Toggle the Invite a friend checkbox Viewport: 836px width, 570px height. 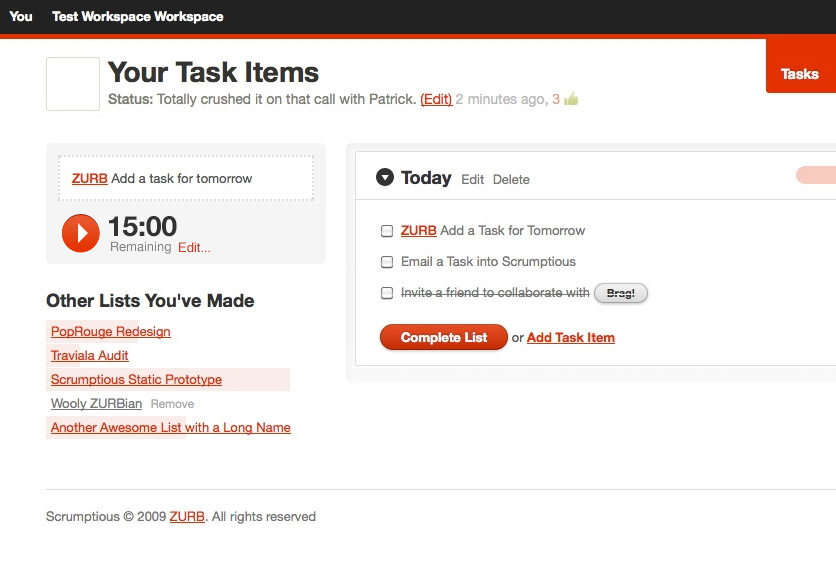[x=387, y=293]
